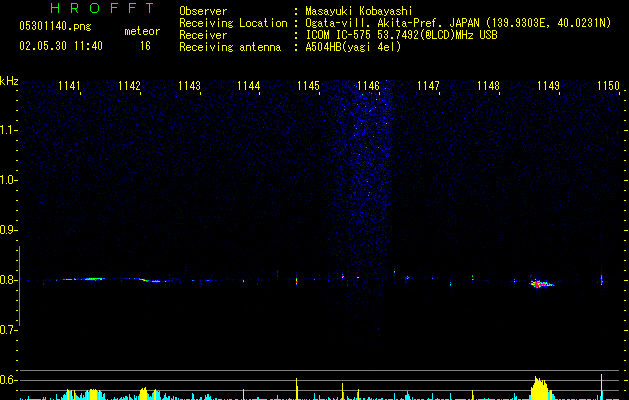The image size is (629, 400).
Task: Click time marker 1141
Action: tap(69, 86)
